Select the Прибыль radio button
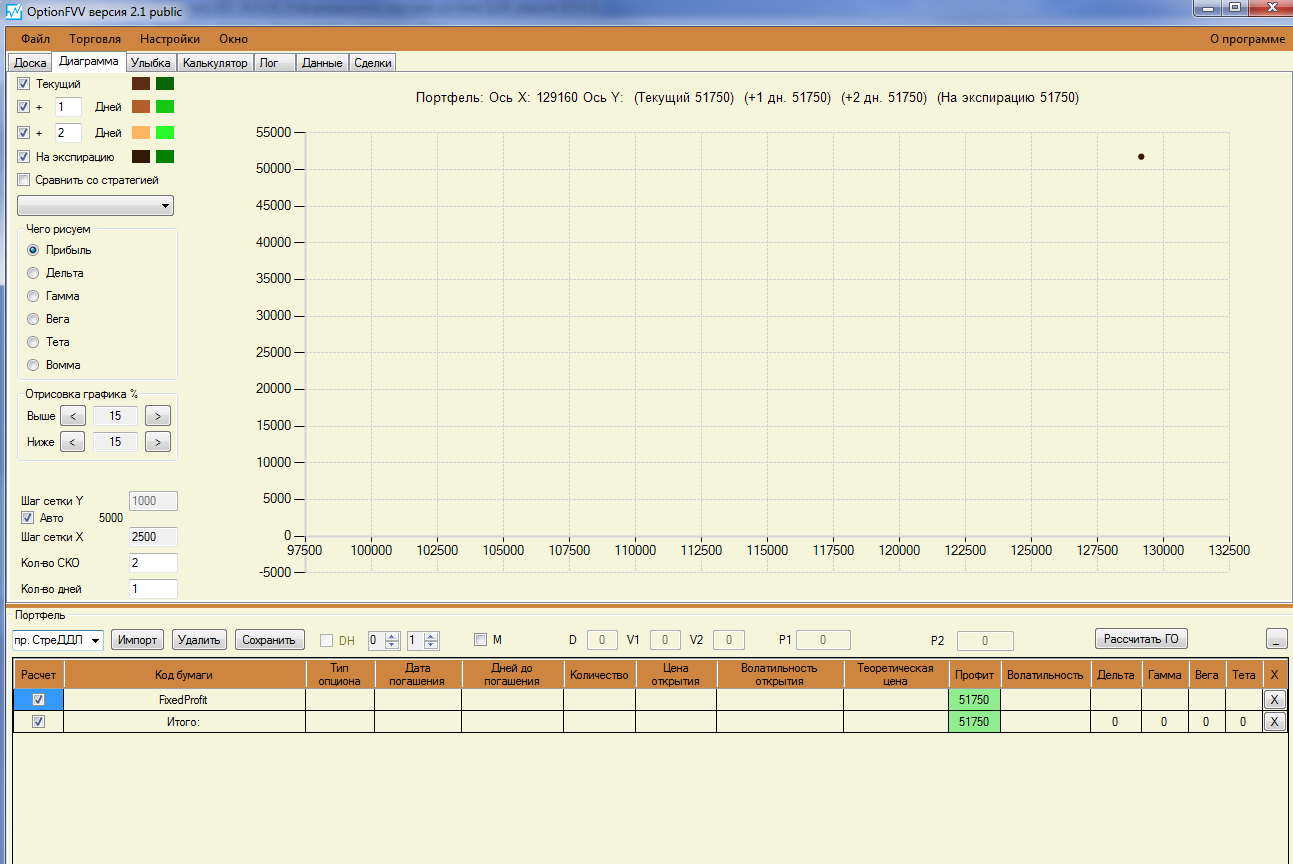Screen dimensions: 1293x864 coord(33,250)
